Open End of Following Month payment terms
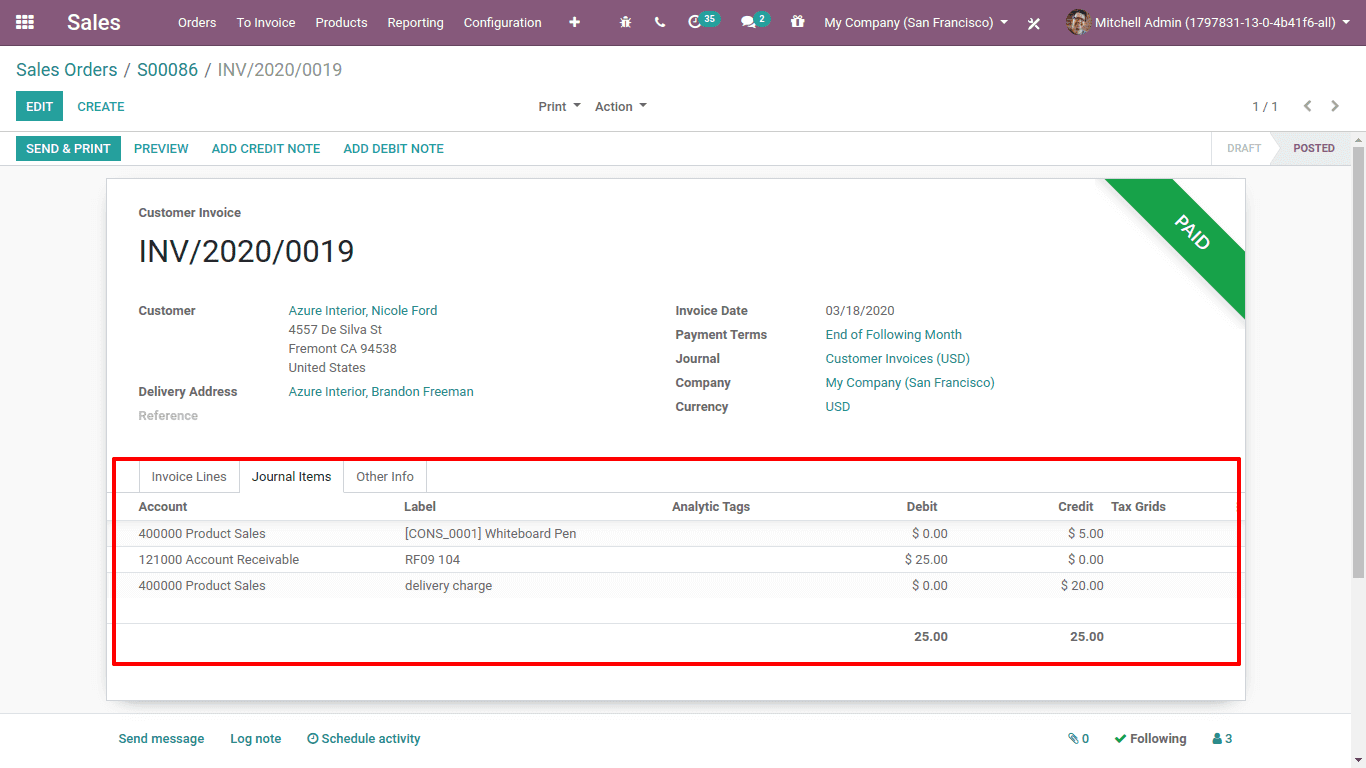The height and width of the screenshot is (768, 1366). 893,335
